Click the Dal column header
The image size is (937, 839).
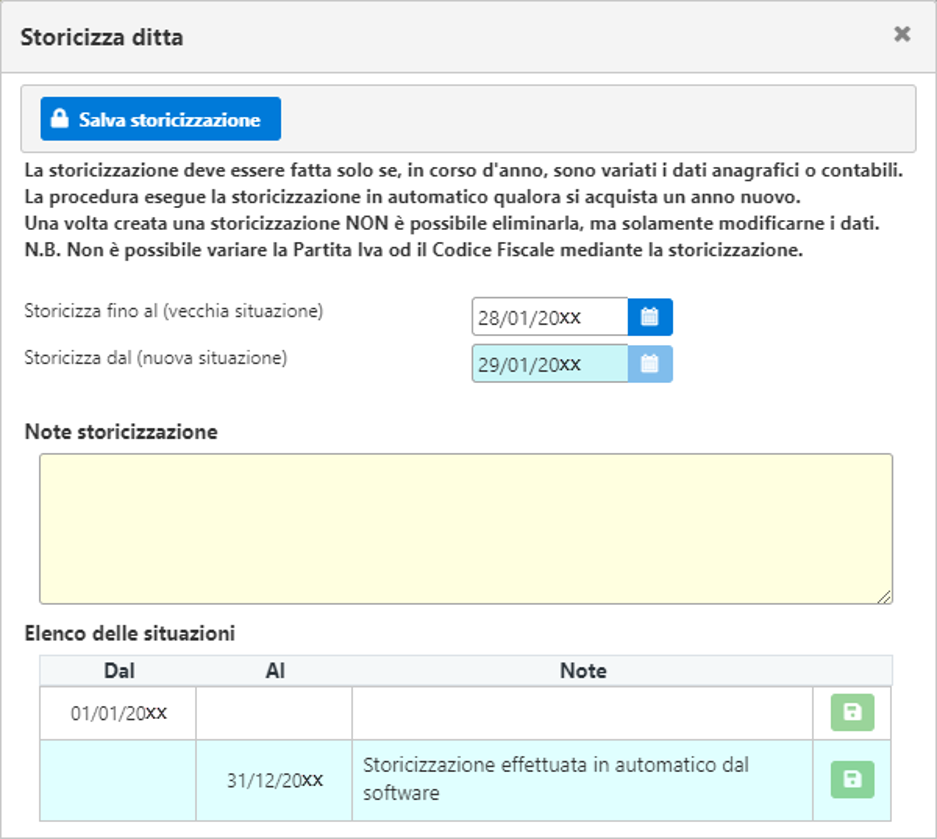pyautogui.click(x=118, y=671)
